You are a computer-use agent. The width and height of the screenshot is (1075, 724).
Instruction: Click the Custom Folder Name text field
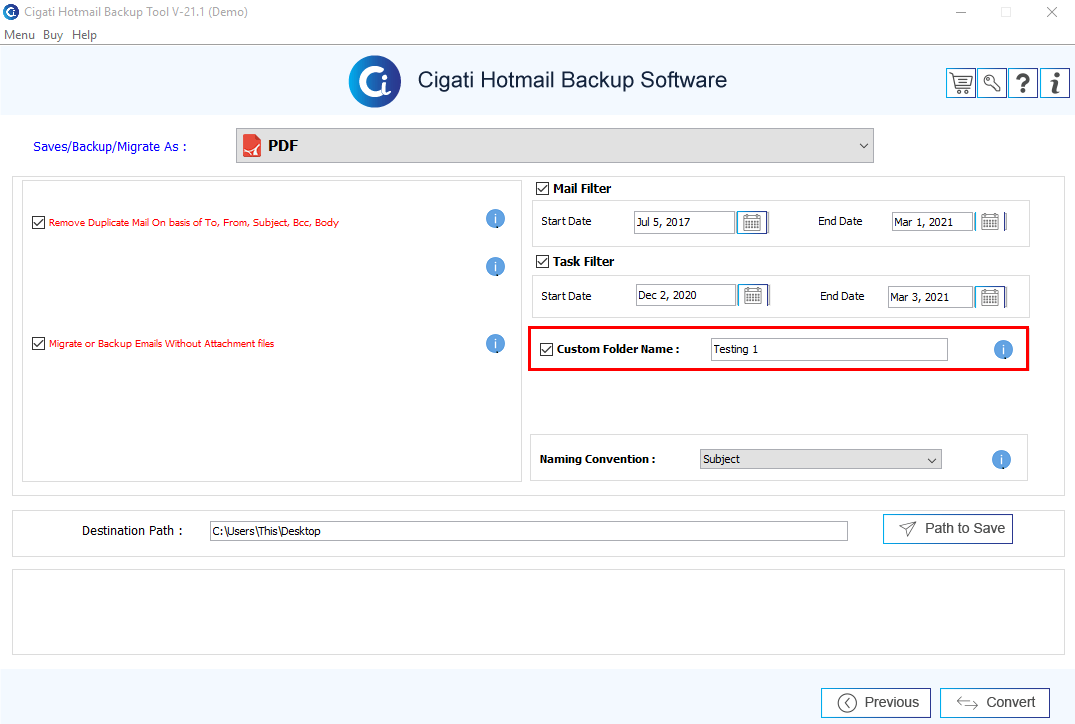(x=829, y=350)
